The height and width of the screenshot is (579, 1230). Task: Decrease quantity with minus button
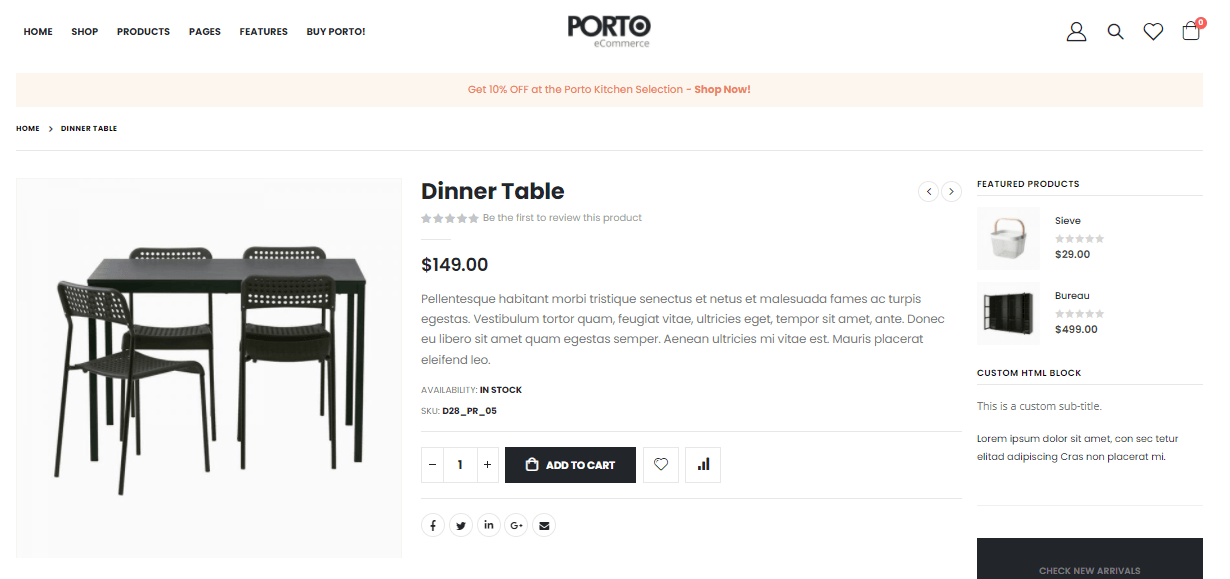[432, 465]
